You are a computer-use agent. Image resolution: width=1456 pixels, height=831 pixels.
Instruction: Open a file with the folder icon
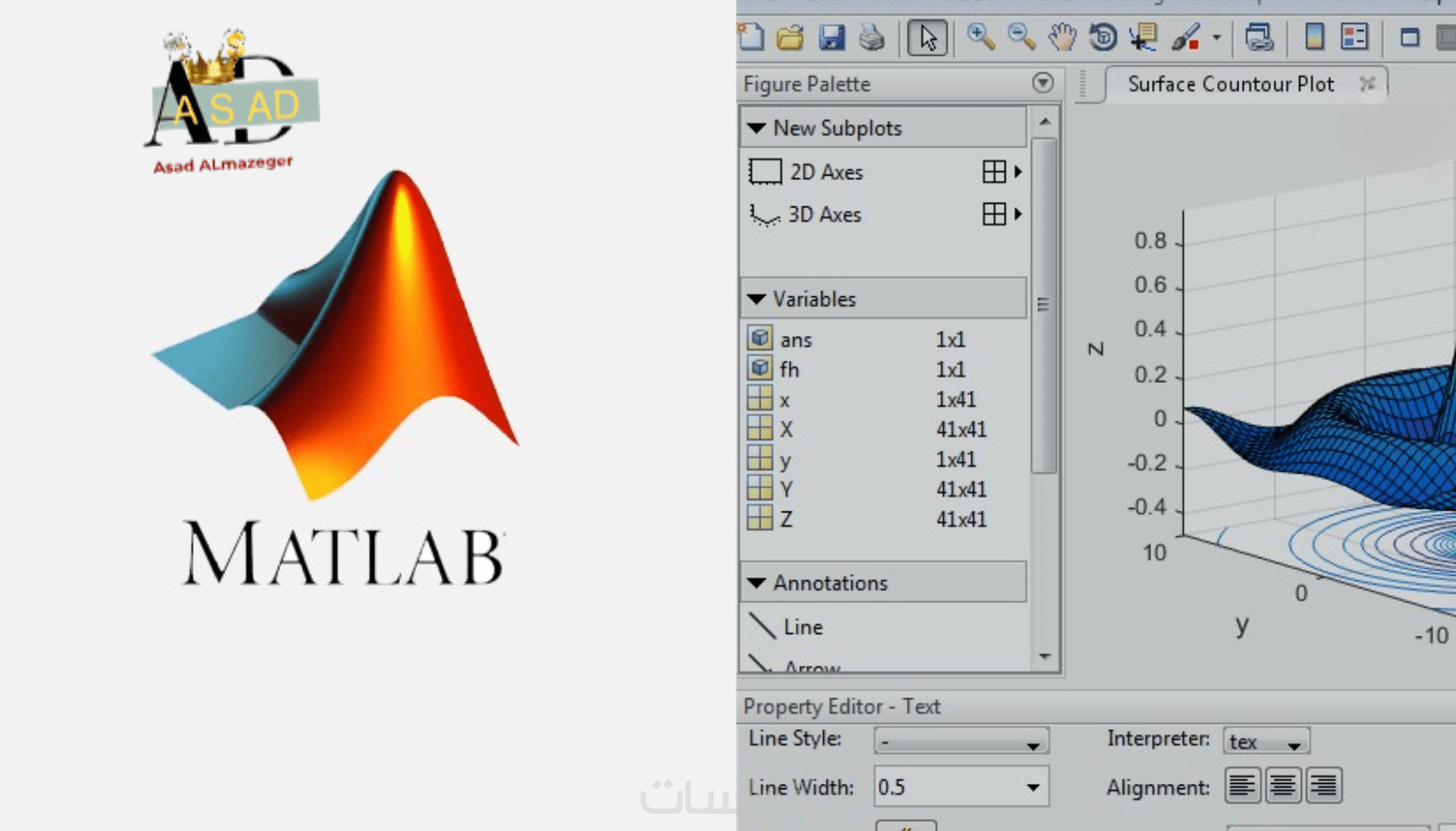(x=791, y=37)
